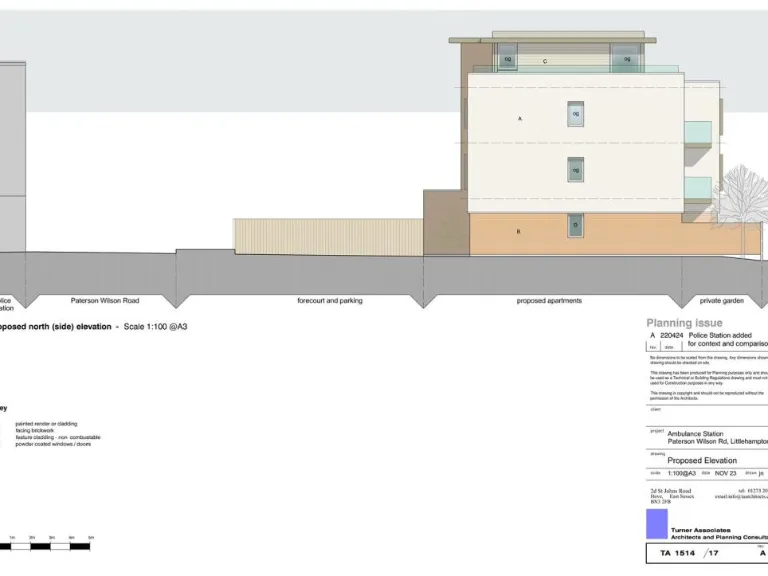768x576 pixels.
Task: Click the timber fence in the forecourt
Action: pos(327,236)
